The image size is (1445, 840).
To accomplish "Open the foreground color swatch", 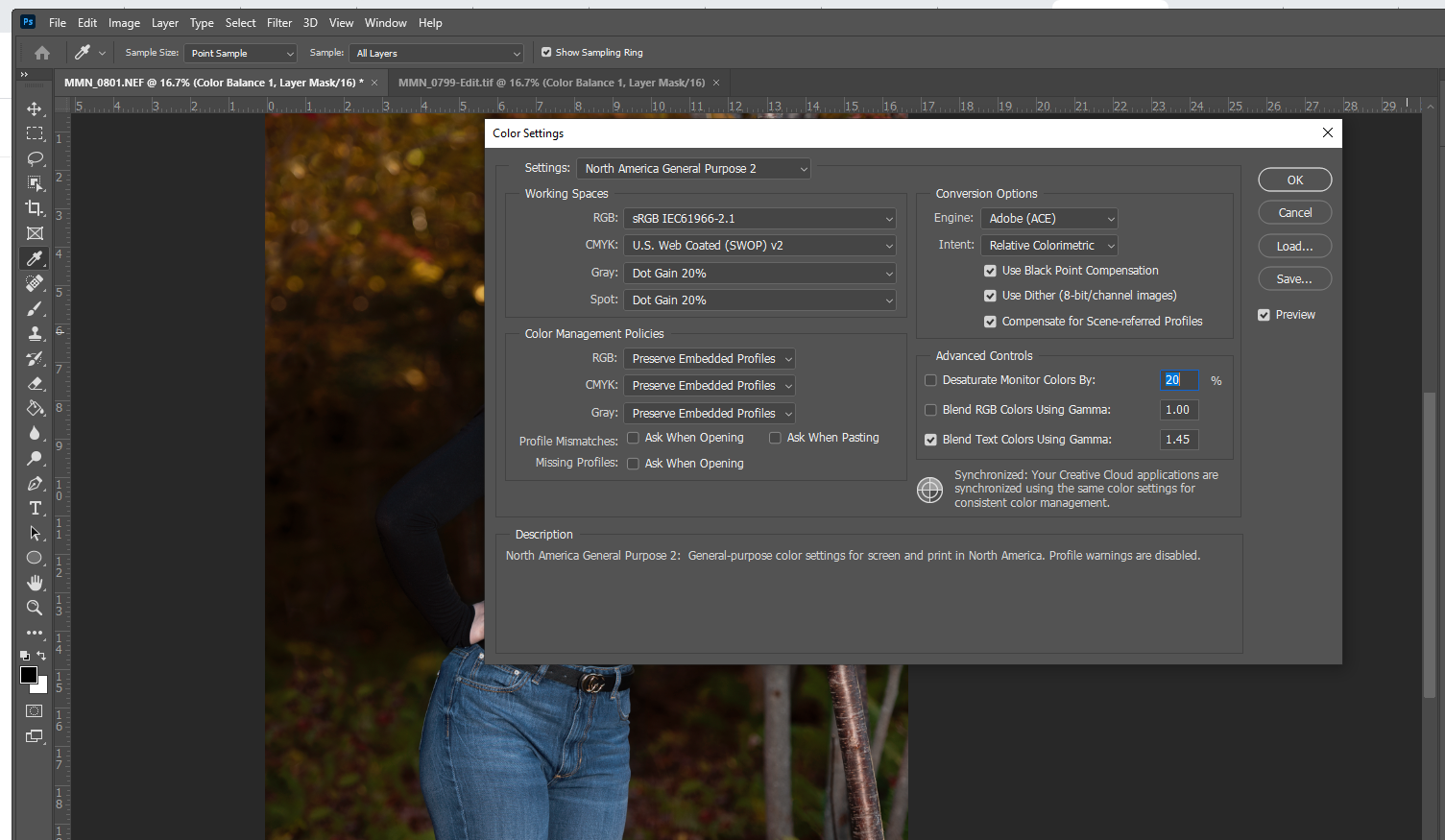I will [28, 672].
